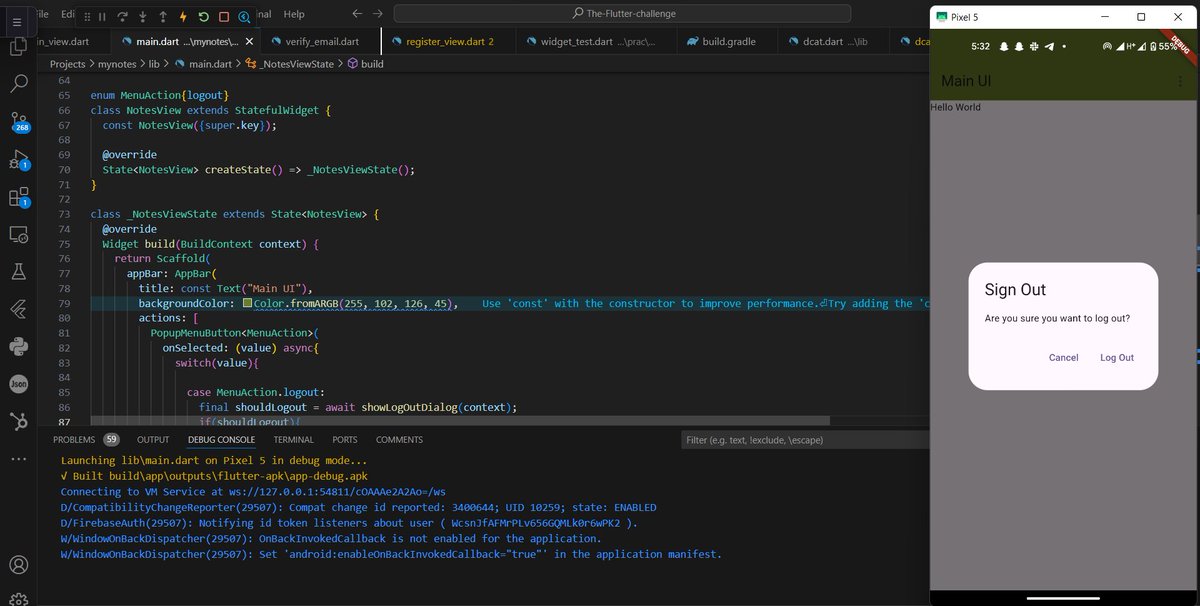
Task: Click the 'Sign Out' dialog heading
Action: (1015, 290)
